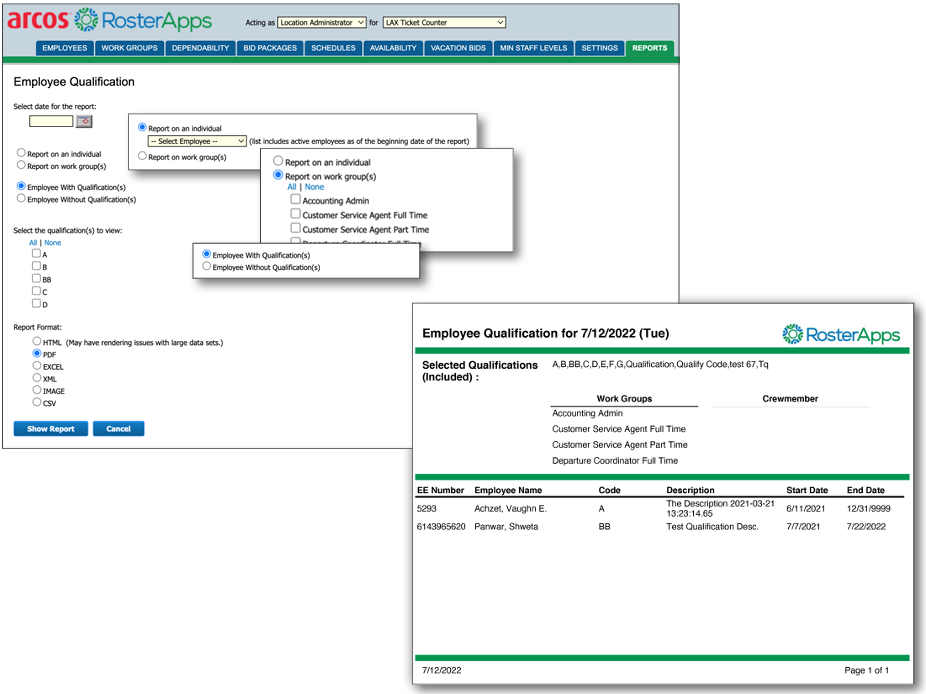Select PDF report format
926x694 pixels.
pos(37,353)
